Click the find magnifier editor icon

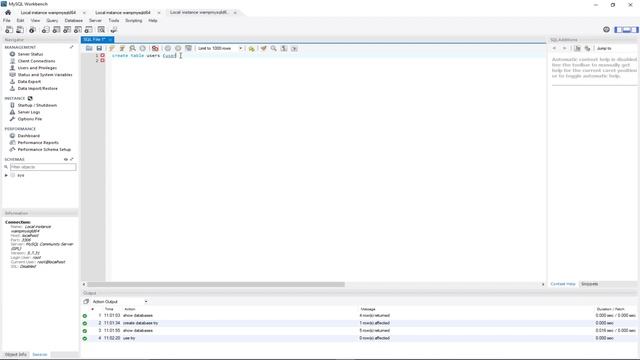coord(273,48)
